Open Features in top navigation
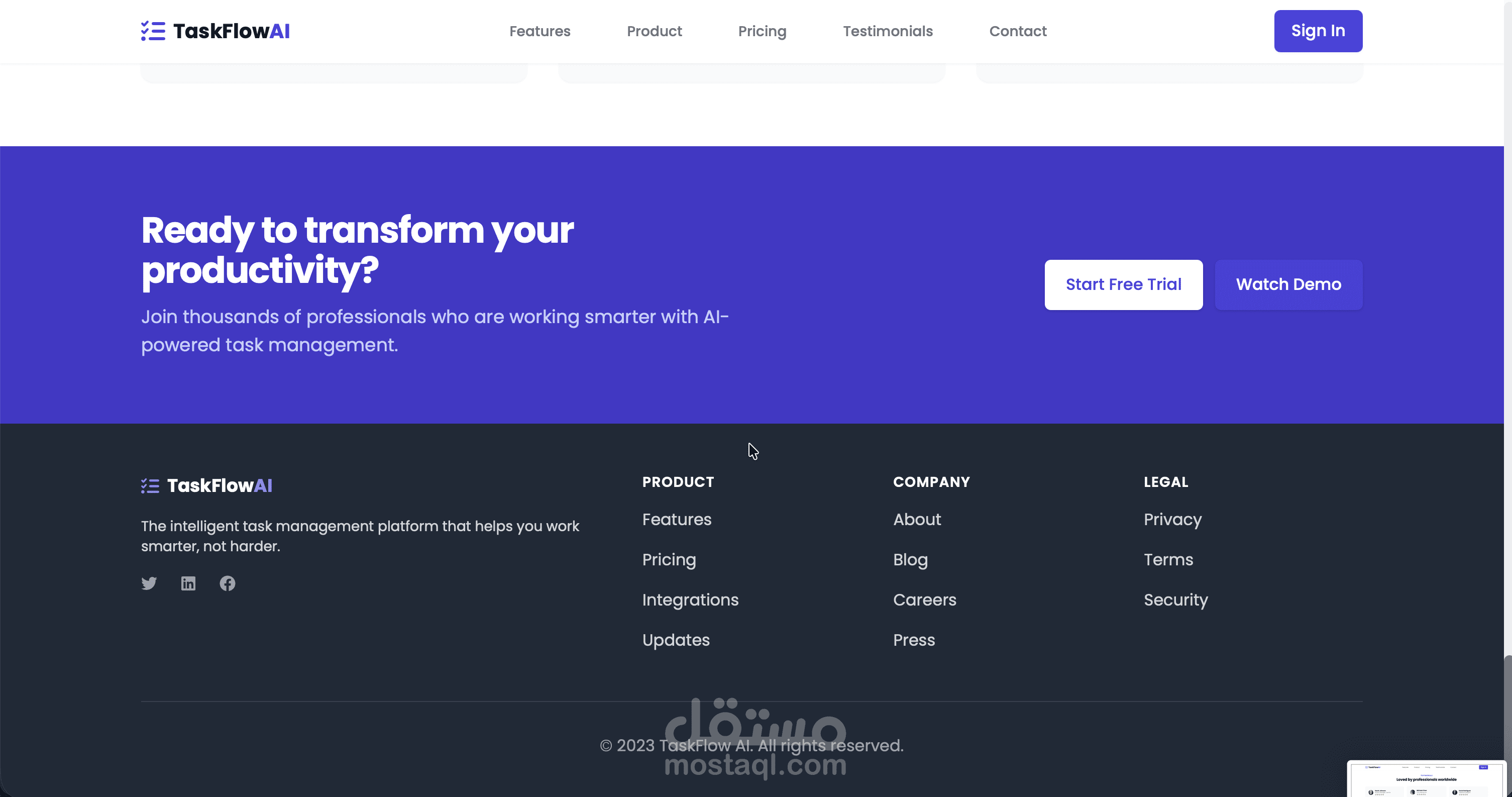 tap(539, 31)
